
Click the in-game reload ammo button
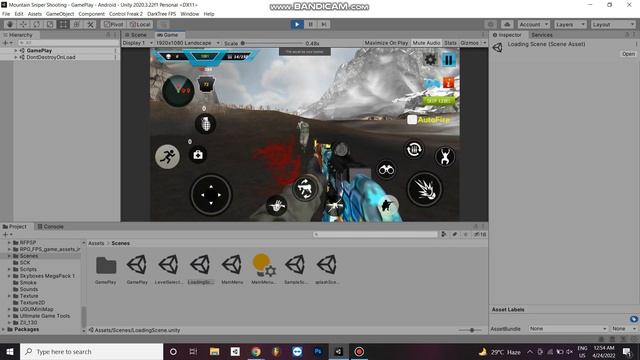(414, 149)
